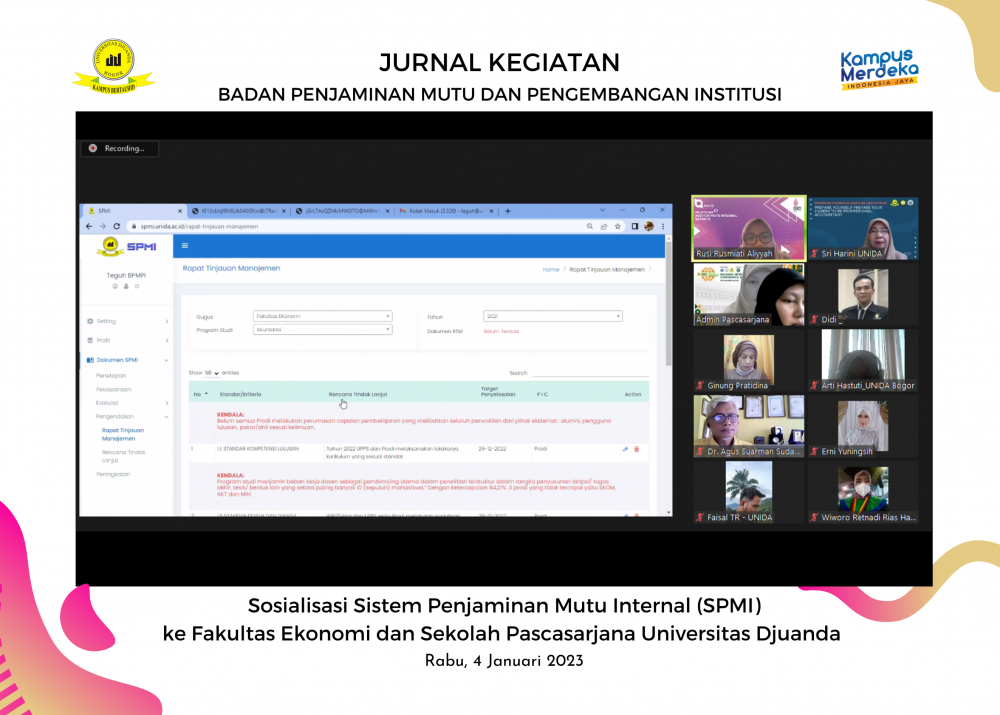Switch to the Kotak Masuk Gmail tab

[446, 211]
